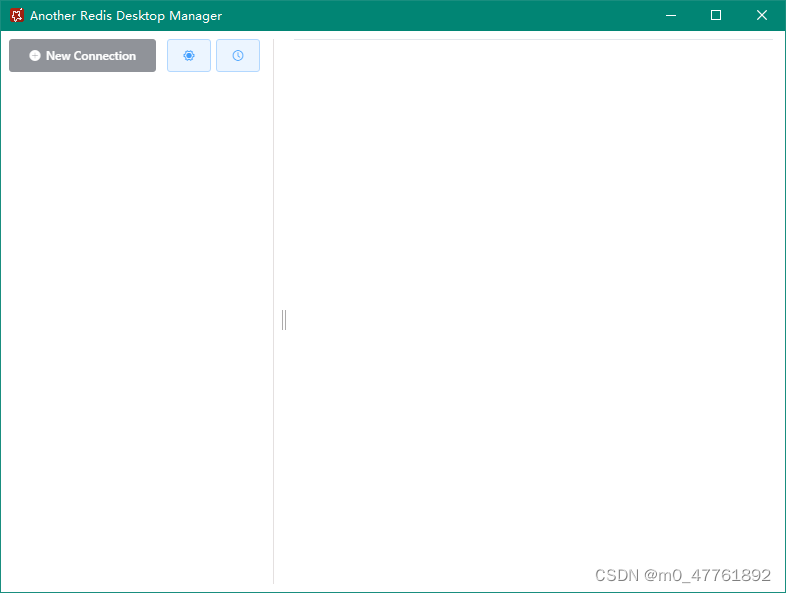Close the Redis Desktop Manager window
The image size is (786, 593).
[x=761, y=16]
